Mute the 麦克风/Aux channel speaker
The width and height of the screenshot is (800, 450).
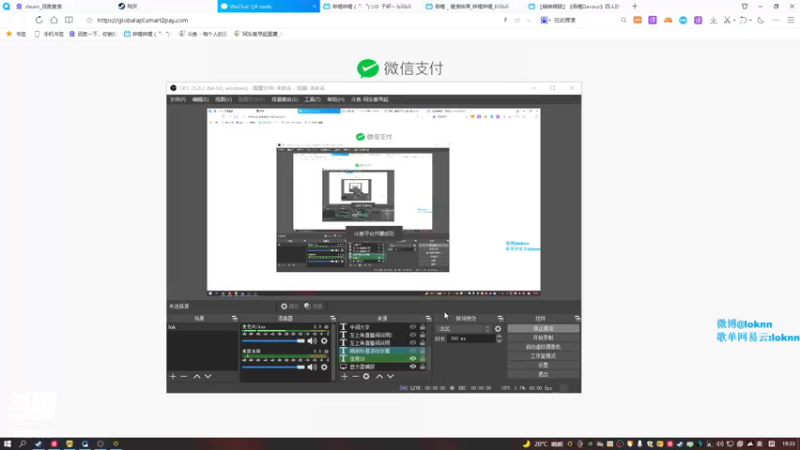click(312, 341)
